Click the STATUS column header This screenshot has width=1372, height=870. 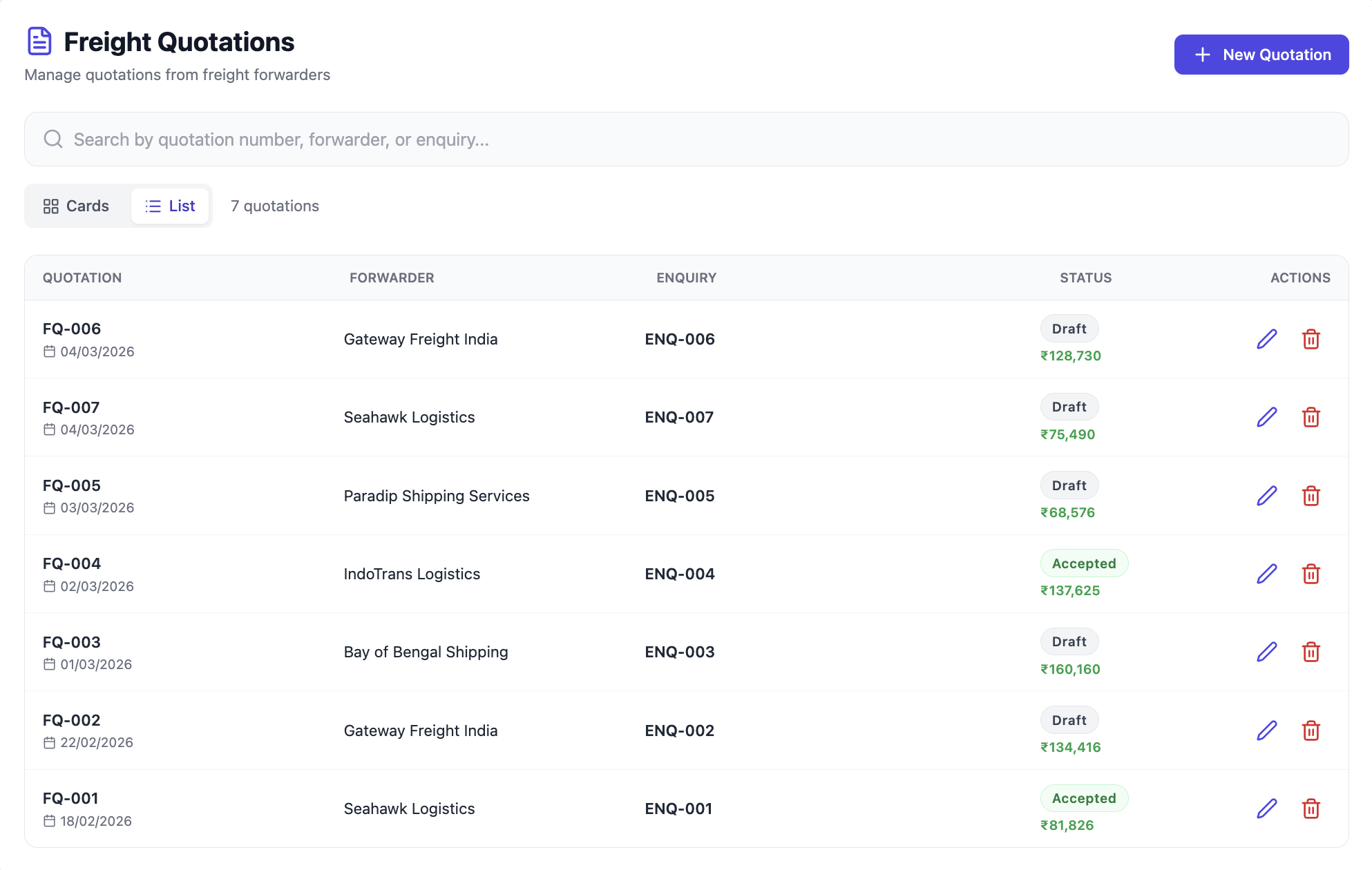pos(1085,278)
